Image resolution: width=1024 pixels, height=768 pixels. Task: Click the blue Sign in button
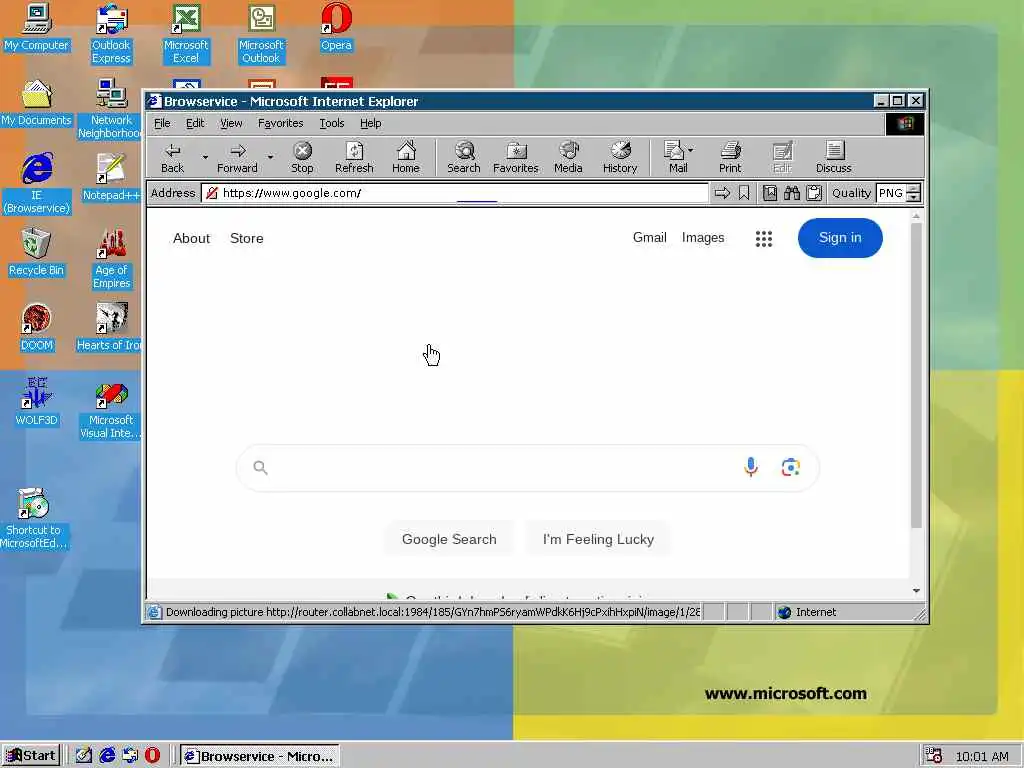[840, 238]
